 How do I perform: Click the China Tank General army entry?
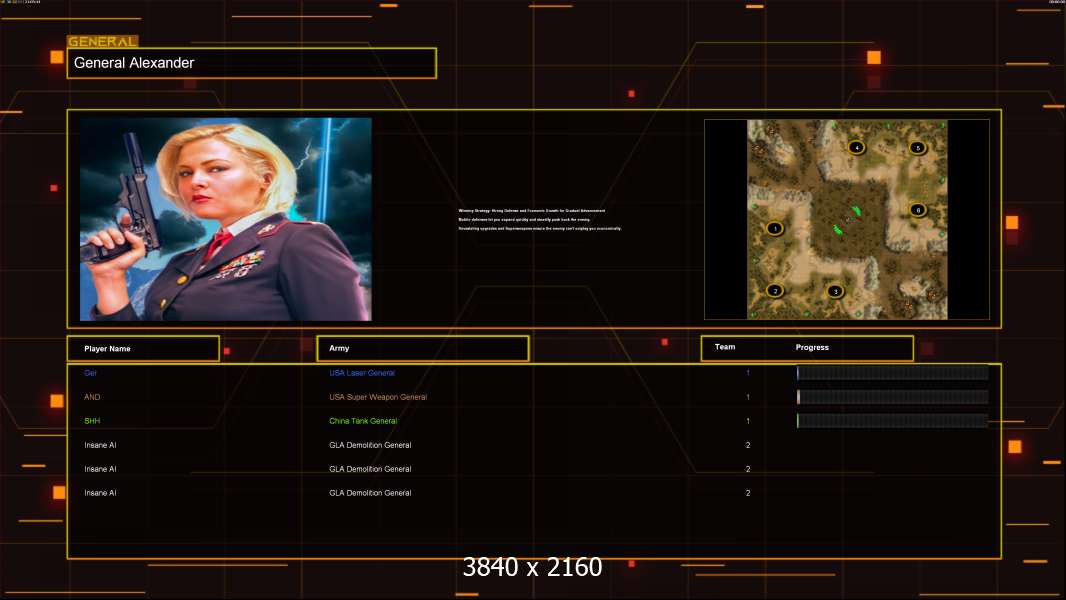click(x=363, y=421)
